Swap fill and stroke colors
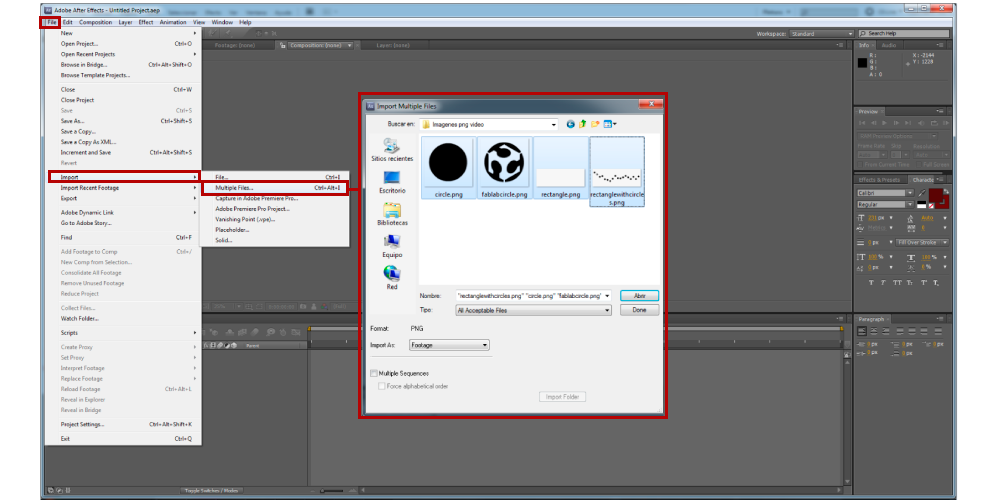Image resolution: width=1000 pixels, height=500 pixels. point(946,191)
